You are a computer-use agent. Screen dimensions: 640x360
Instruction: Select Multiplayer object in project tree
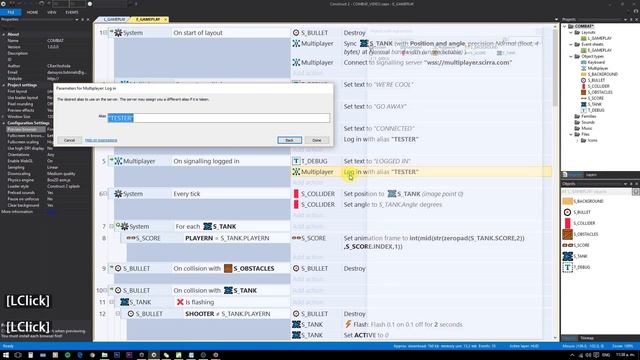pyautogui.click(x=594, y=68)
